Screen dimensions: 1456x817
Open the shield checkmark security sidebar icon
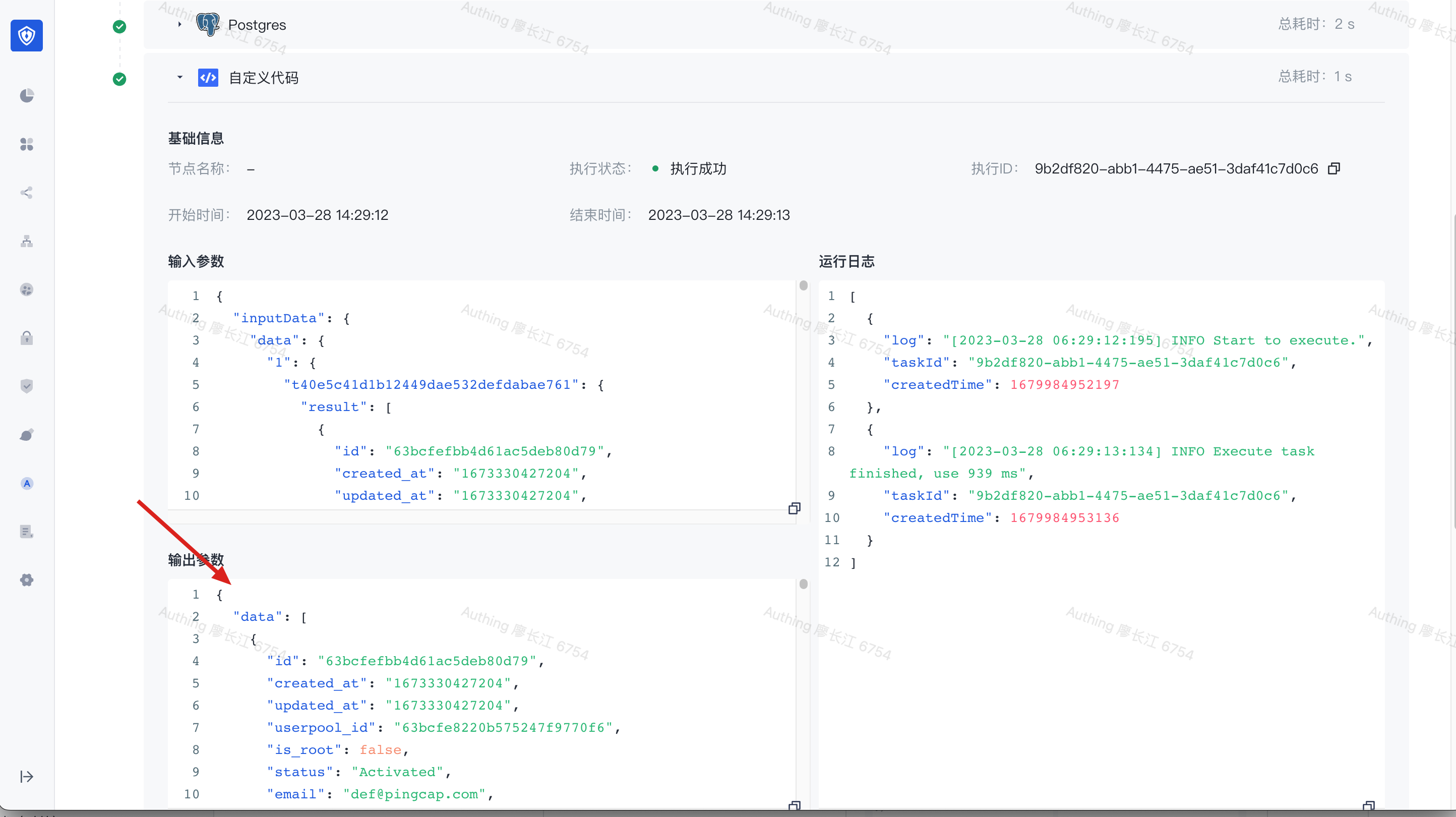(27, 386)
